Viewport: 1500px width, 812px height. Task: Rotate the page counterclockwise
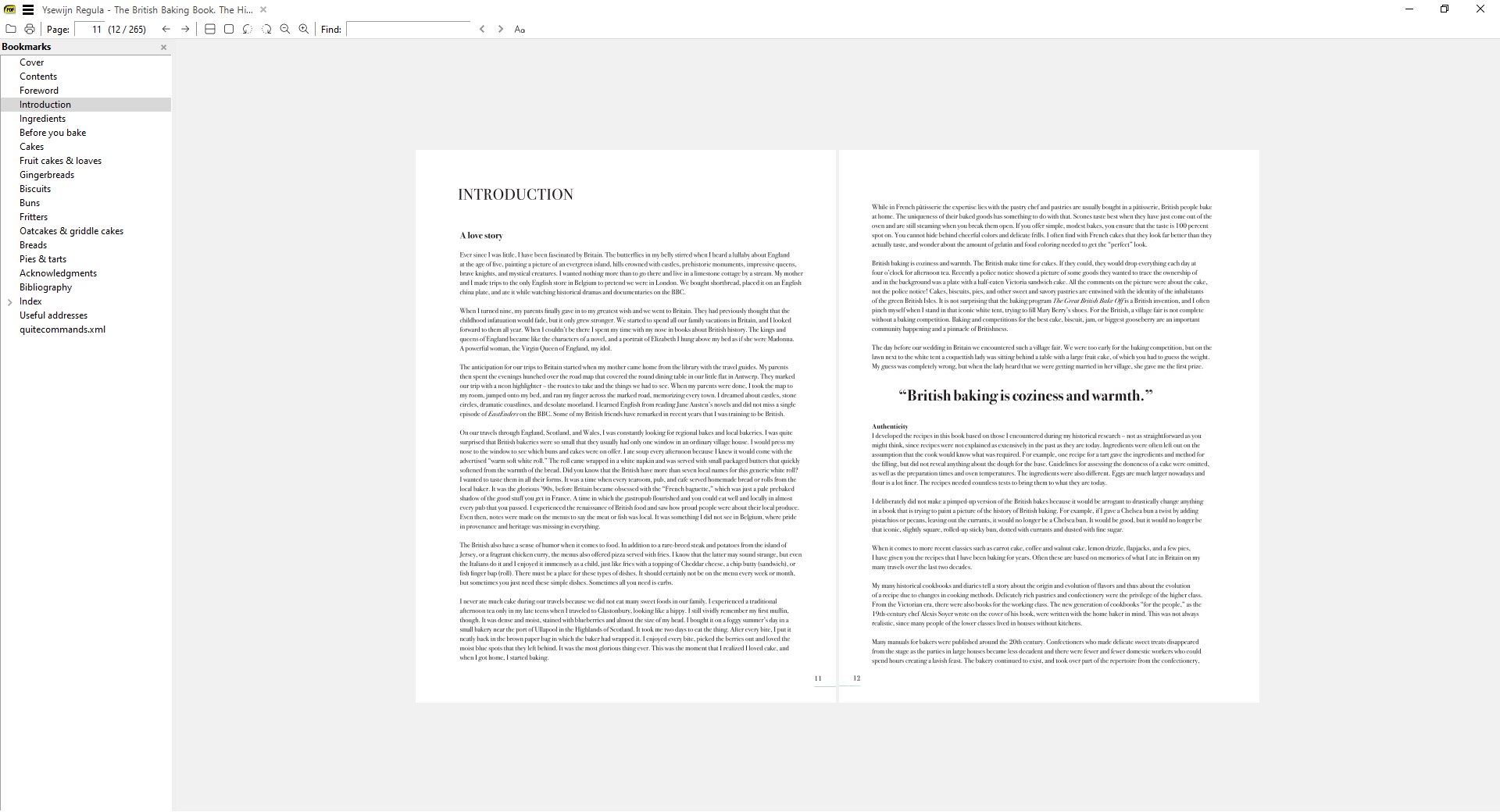pyautogui.click(x=248, y=29)
